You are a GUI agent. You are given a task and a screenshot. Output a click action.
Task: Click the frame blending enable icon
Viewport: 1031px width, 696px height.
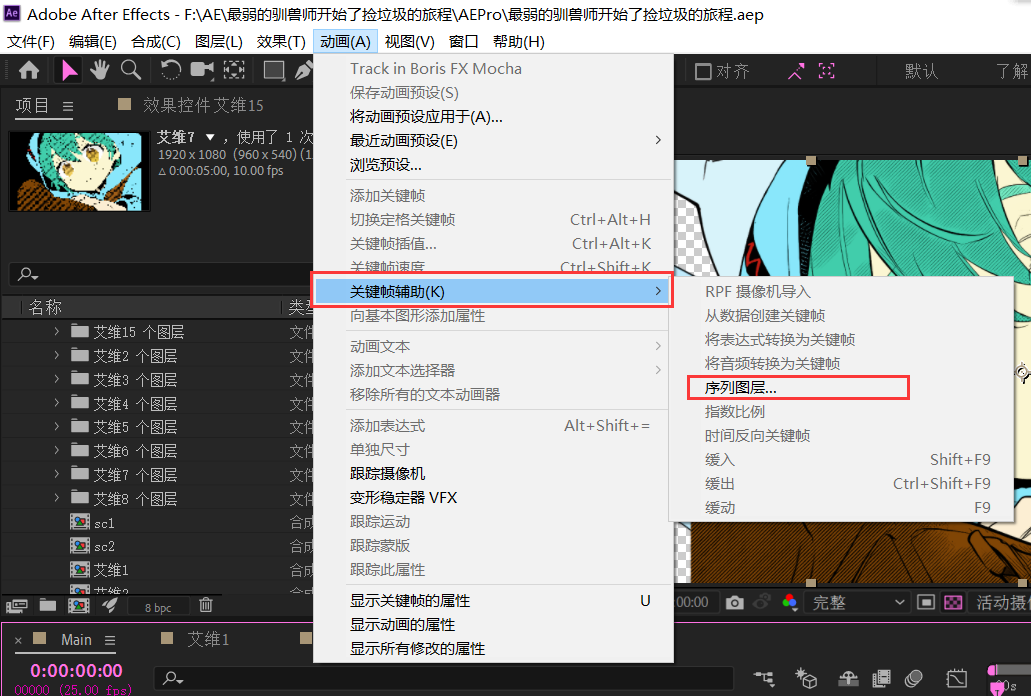[881, 678]
